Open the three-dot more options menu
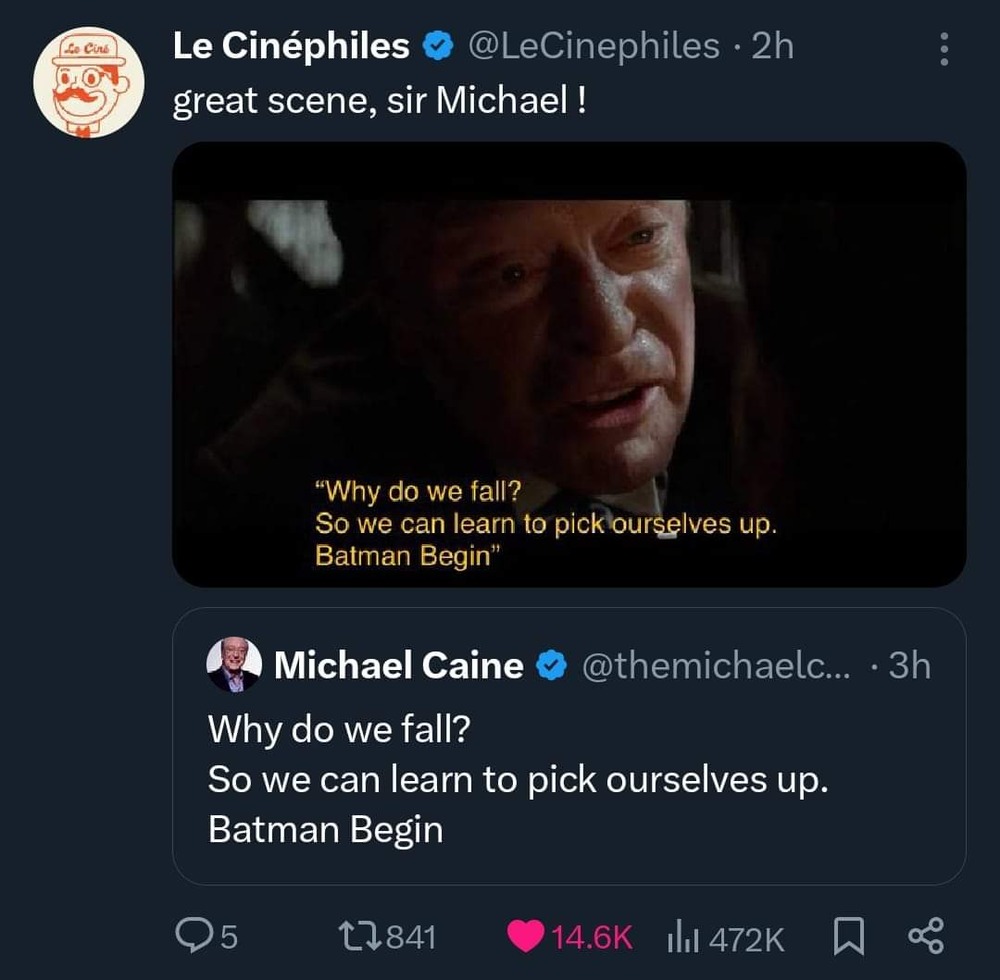The height and width of the screenshot is (980, 1000). [x=944, y=48]
